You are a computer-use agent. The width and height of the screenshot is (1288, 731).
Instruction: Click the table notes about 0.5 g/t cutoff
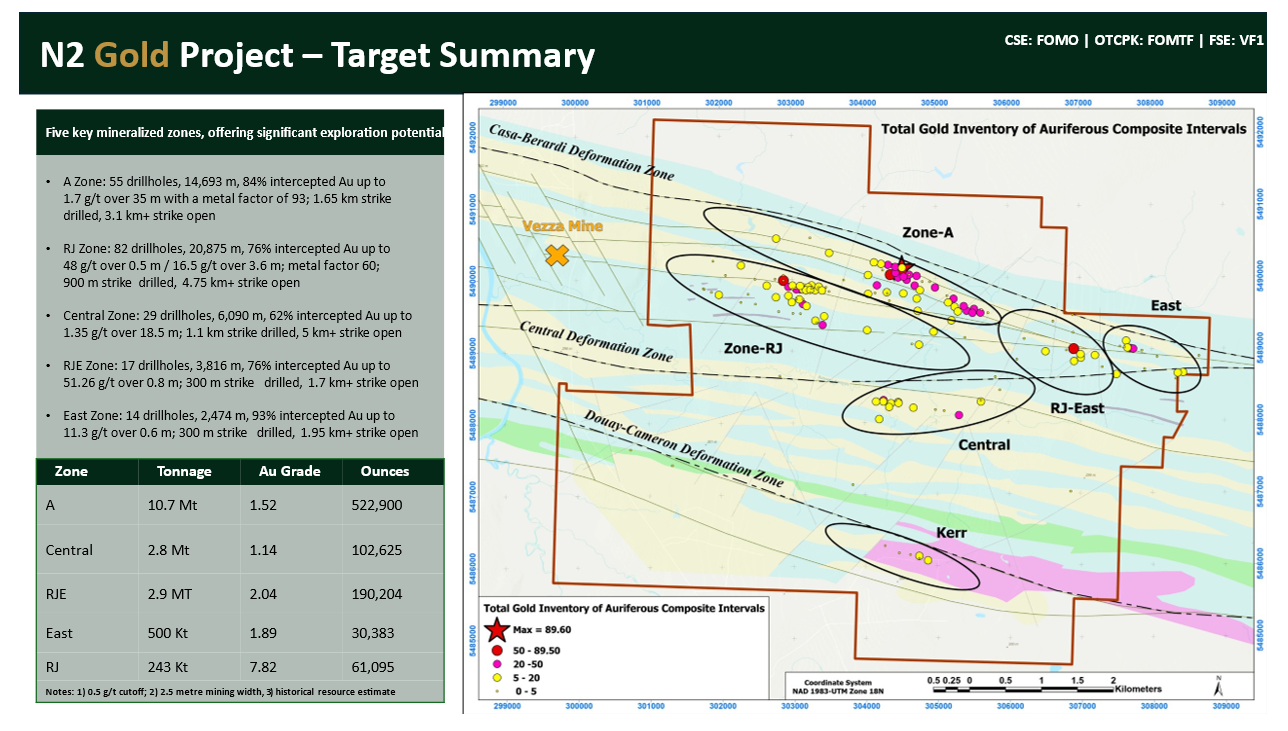(x=220, y=691)
